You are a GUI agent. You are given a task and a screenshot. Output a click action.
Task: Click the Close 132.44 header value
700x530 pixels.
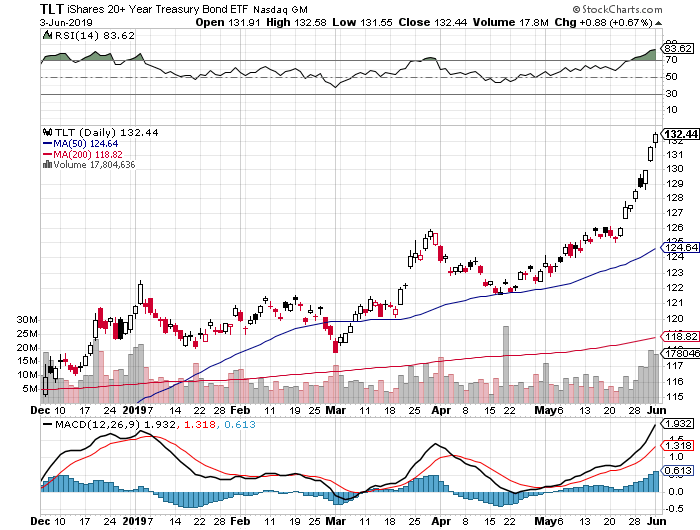[433, 22]
